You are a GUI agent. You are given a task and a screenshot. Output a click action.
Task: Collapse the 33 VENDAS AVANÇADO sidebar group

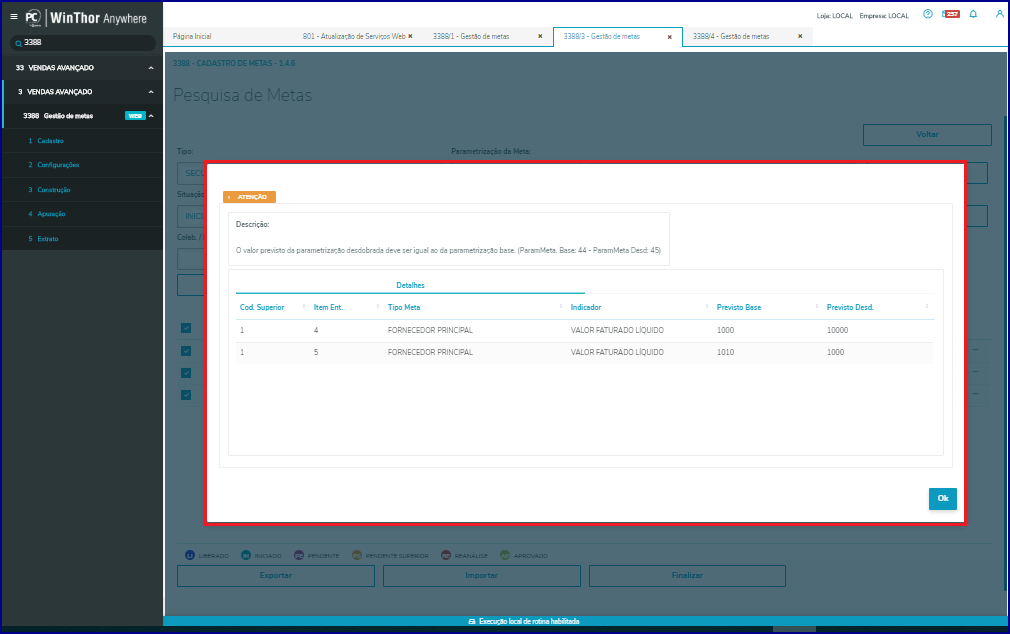pos(151,68)
